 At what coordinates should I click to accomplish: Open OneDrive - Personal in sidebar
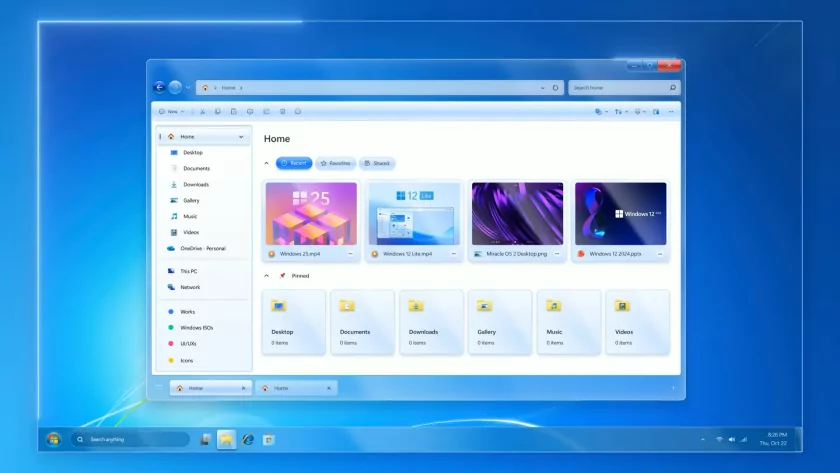coord(204,249)
